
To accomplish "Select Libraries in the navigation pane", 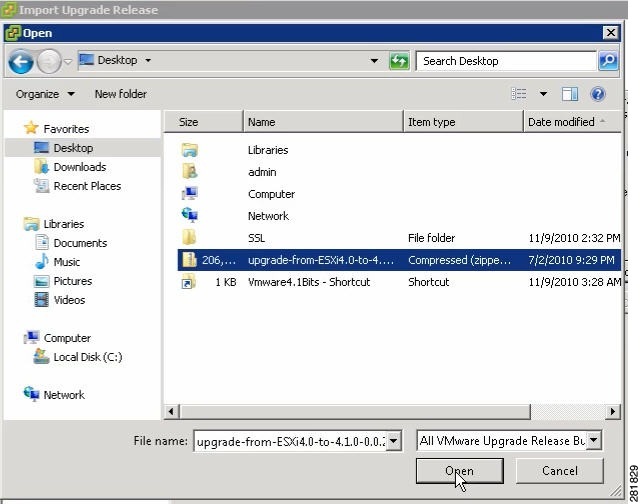I will (x=63, y=224).
